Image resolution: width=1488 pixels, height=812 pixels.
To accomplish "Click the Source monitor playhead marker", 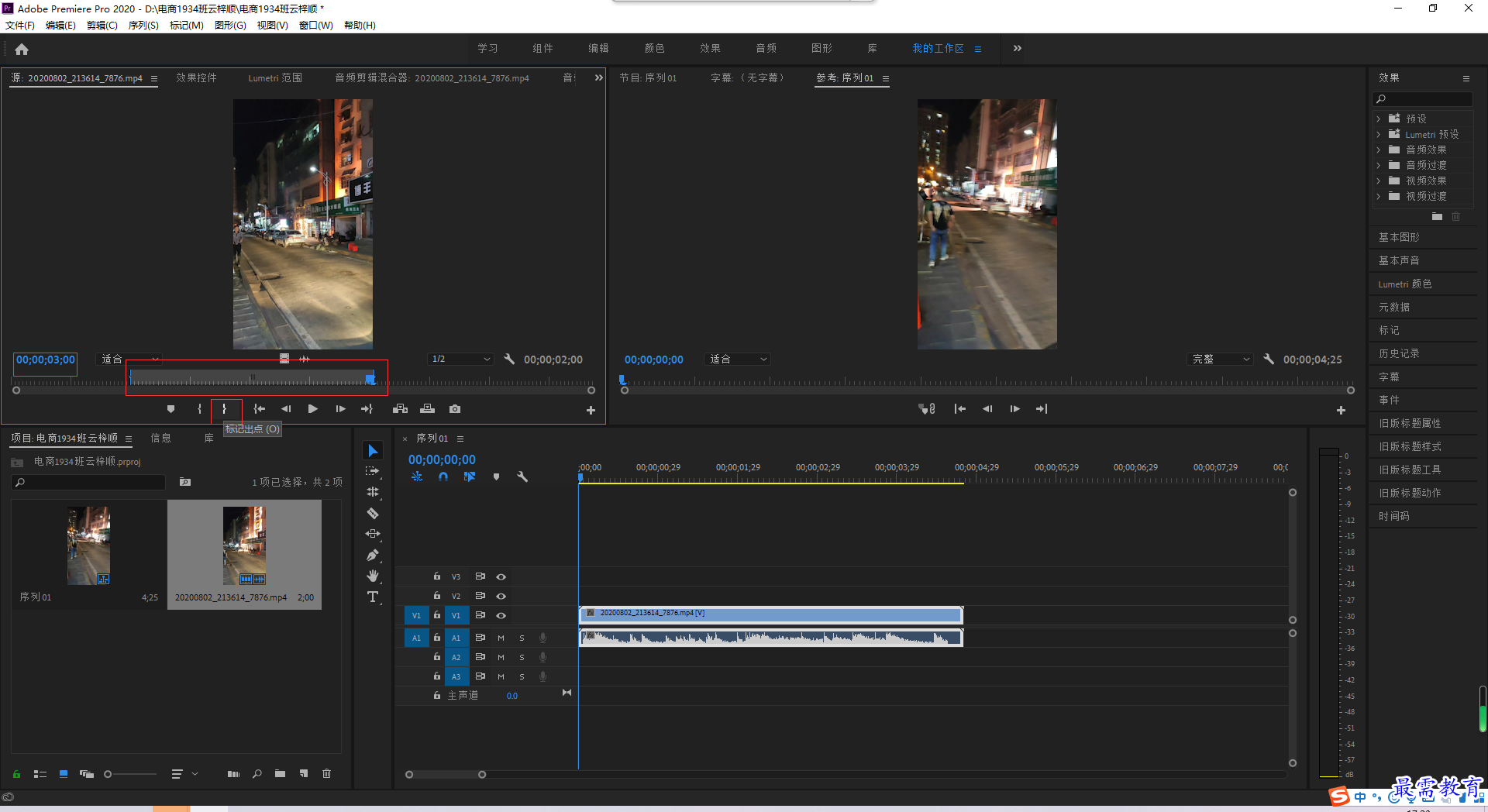I will pyautogui.click(x=370, y=379).
